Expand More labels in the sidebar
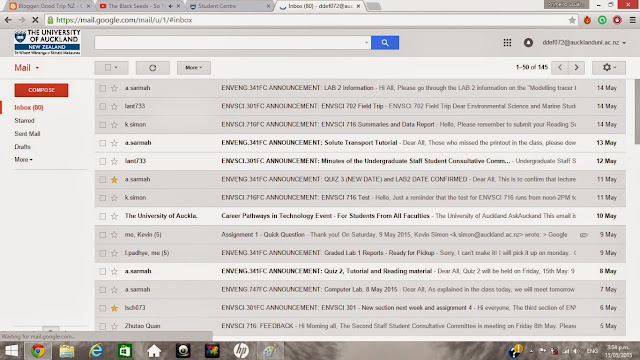The height and width of the screenshot is (360, 640). 23,160
